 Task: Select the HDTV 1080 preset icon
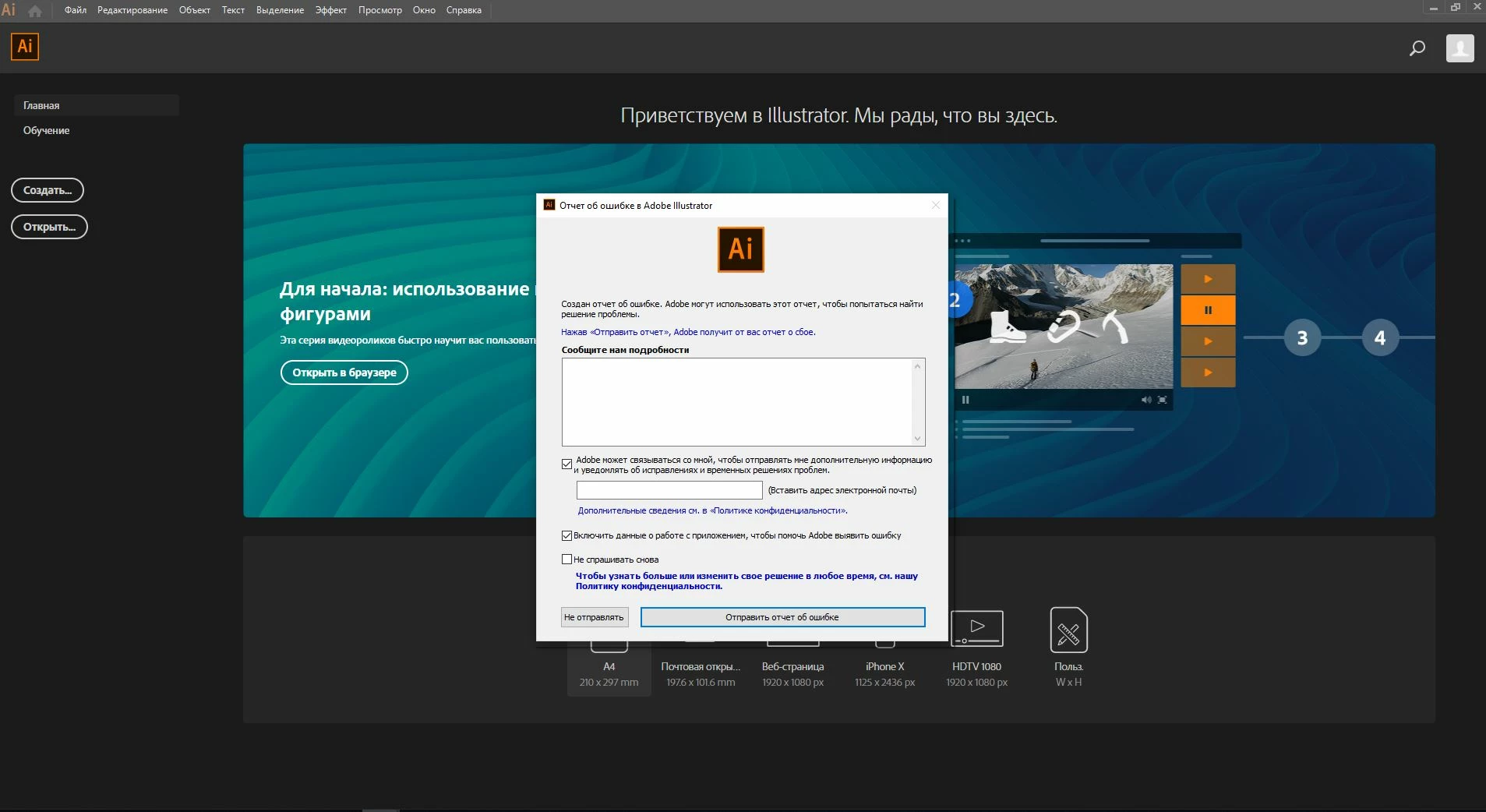coord(977,630)
